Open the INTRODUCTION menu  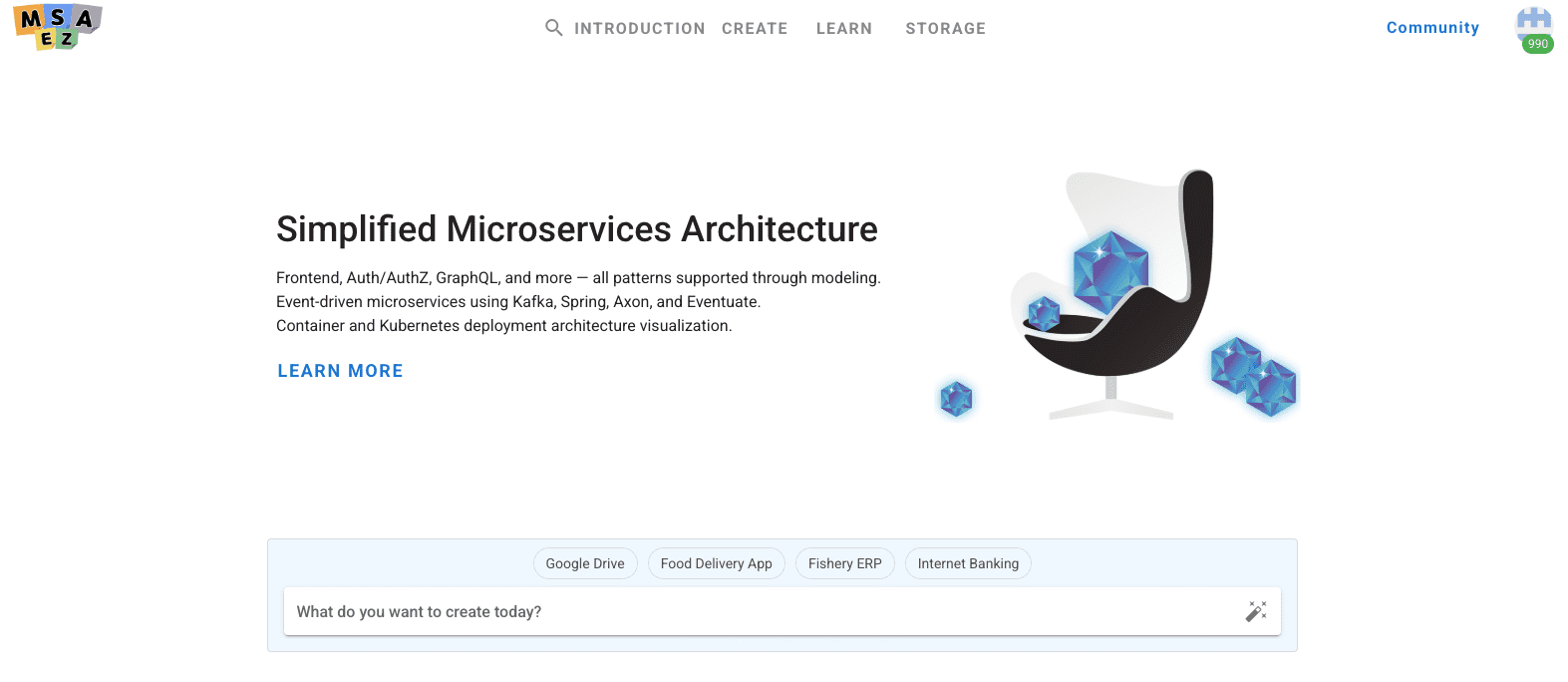click(x=639, y=29)
